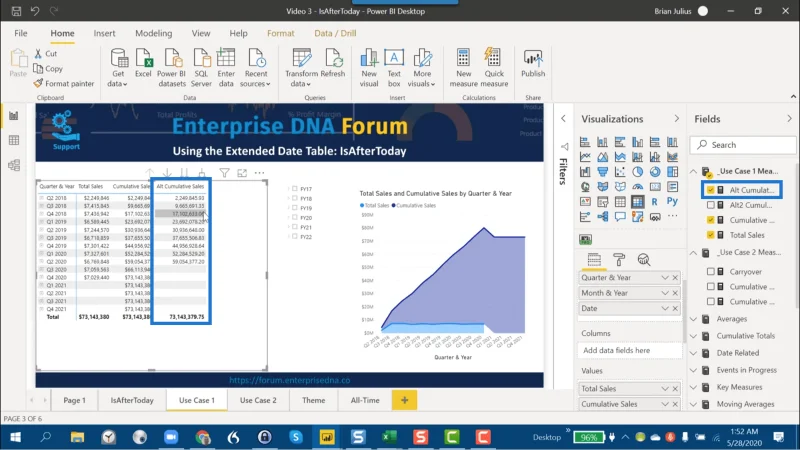Expand the Cumulative Totals table
Viewport: 800px width, 450px height.
point(693,336)
